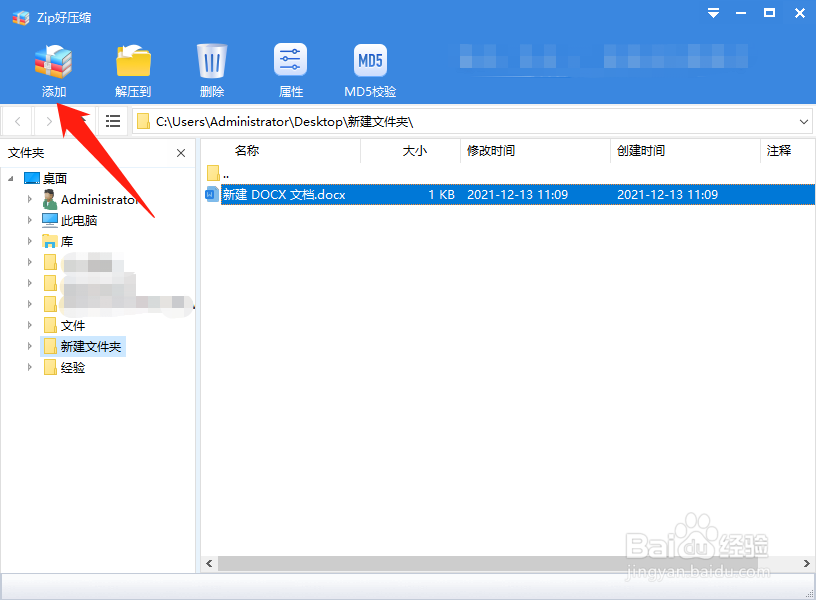
Task: Click the Administrator user icon
Action: pyautogui.click(x=50, y=199)
